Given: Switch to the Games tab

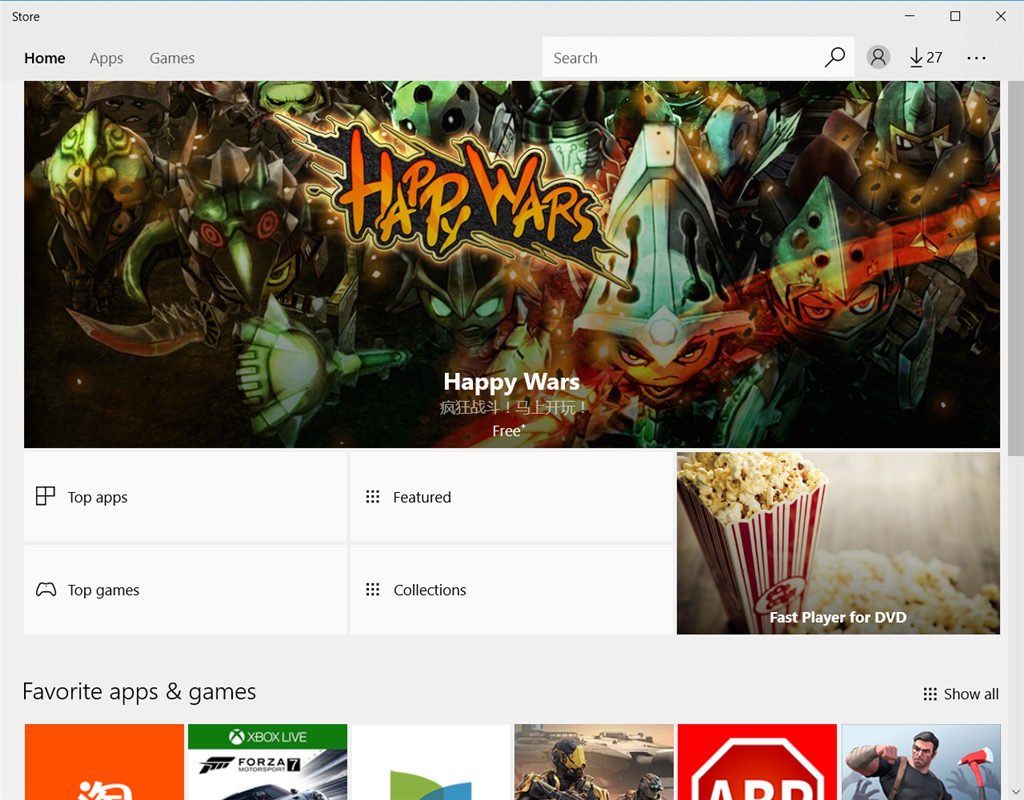Looking at the screenshot, I should coord(172,58).
